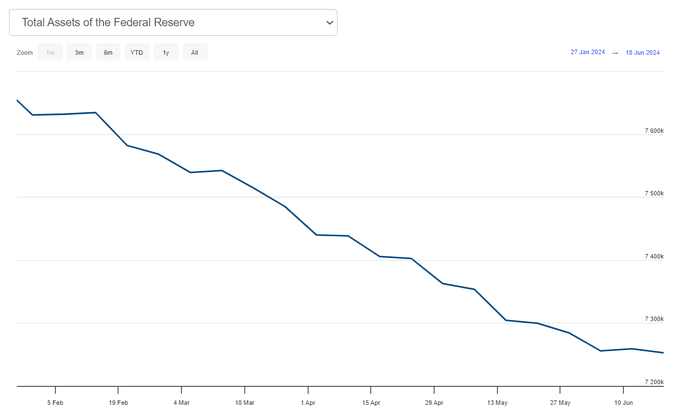This screenshot has width=680, height=416.
Task: Edit the end date 18 Jun 2024
Action: point(642,52)
